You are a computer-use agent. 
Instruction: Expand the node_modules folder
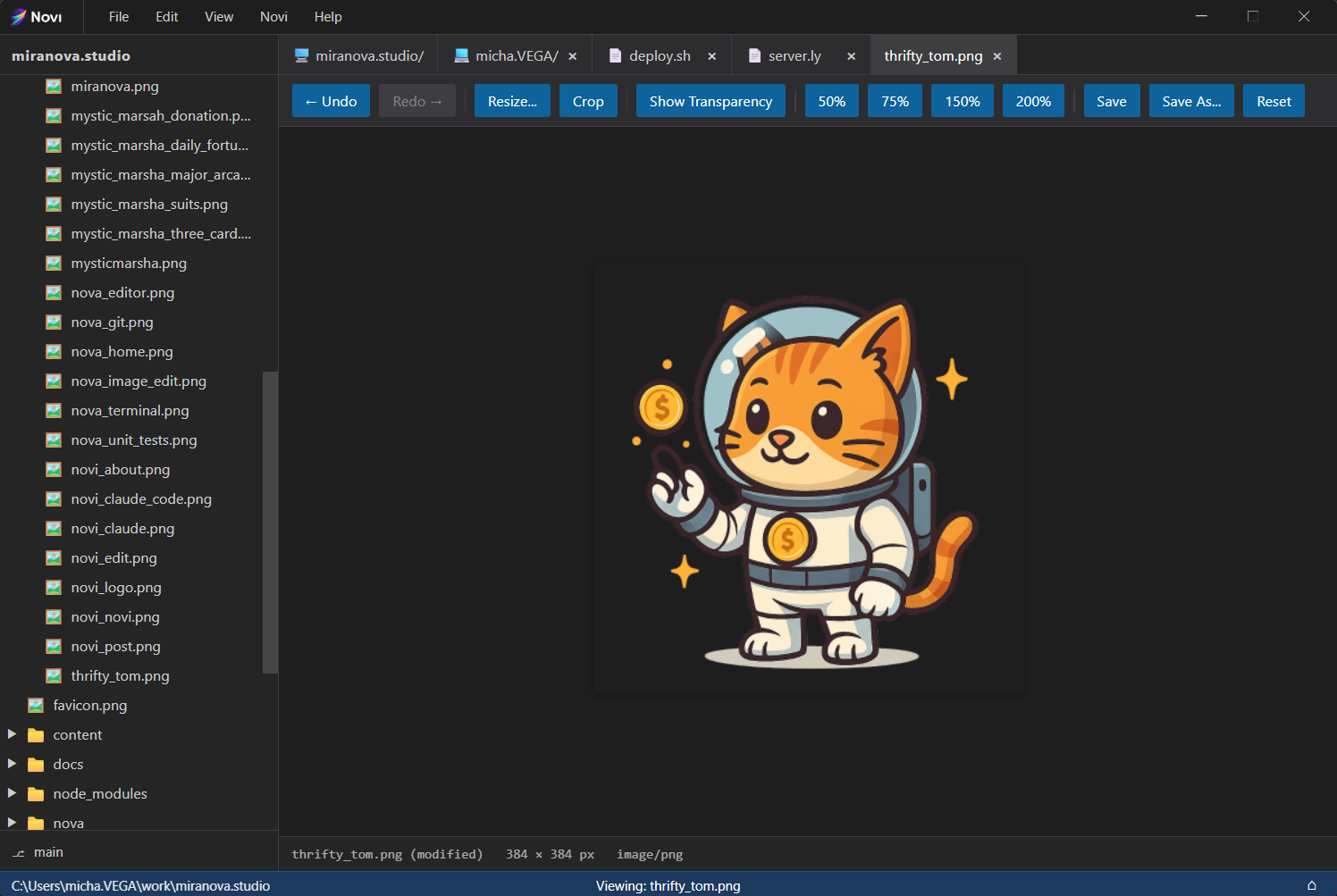click(12, 793)
